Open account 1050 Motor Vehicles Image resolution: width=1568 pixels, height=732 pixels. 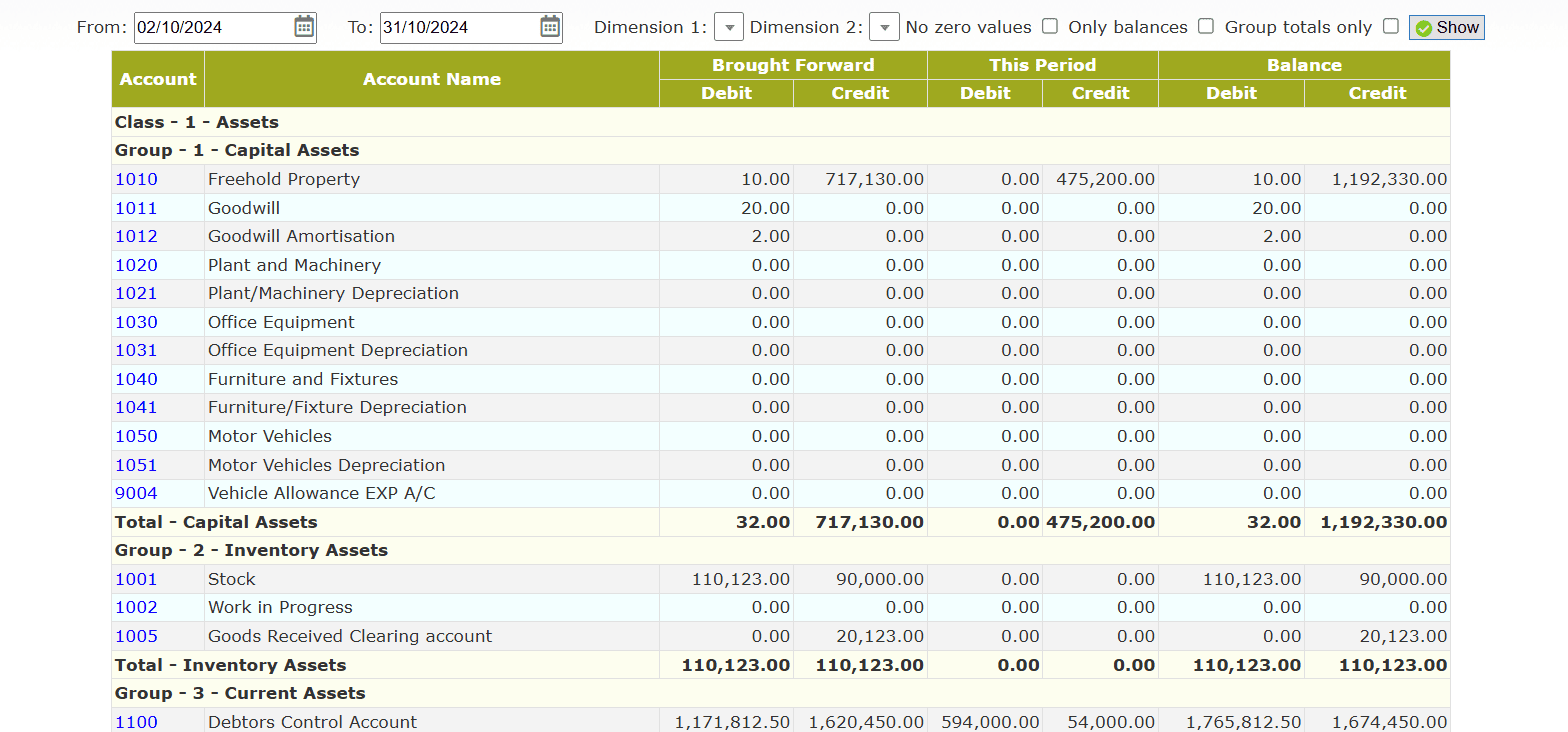[136, 436]
